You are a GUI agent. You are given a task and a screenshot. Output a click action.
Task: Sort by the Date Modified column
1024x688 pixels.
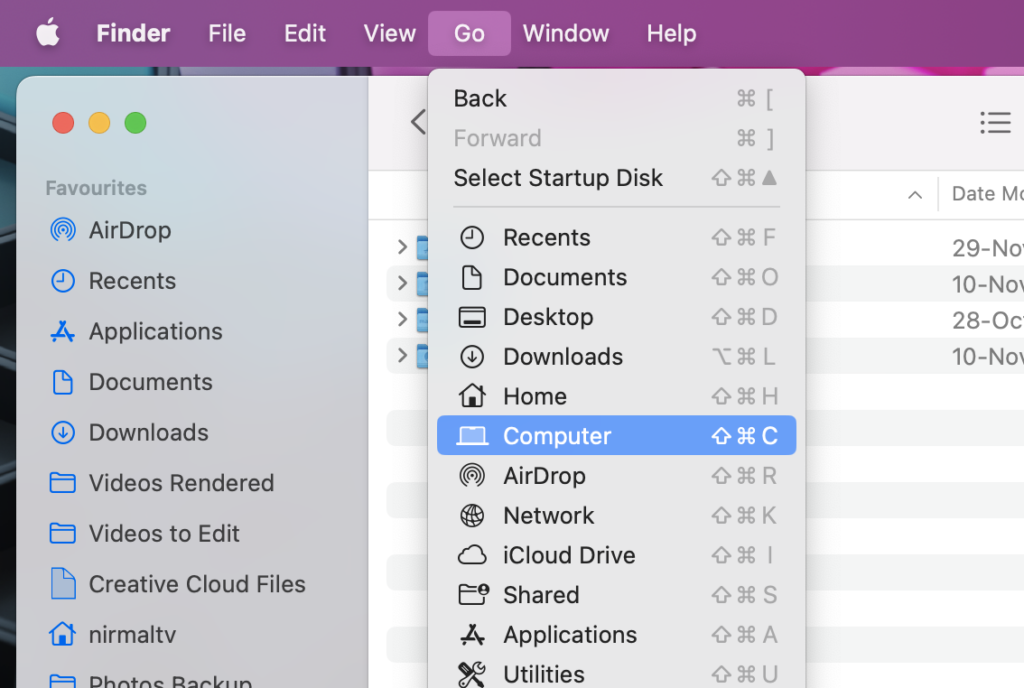point(987,193)
